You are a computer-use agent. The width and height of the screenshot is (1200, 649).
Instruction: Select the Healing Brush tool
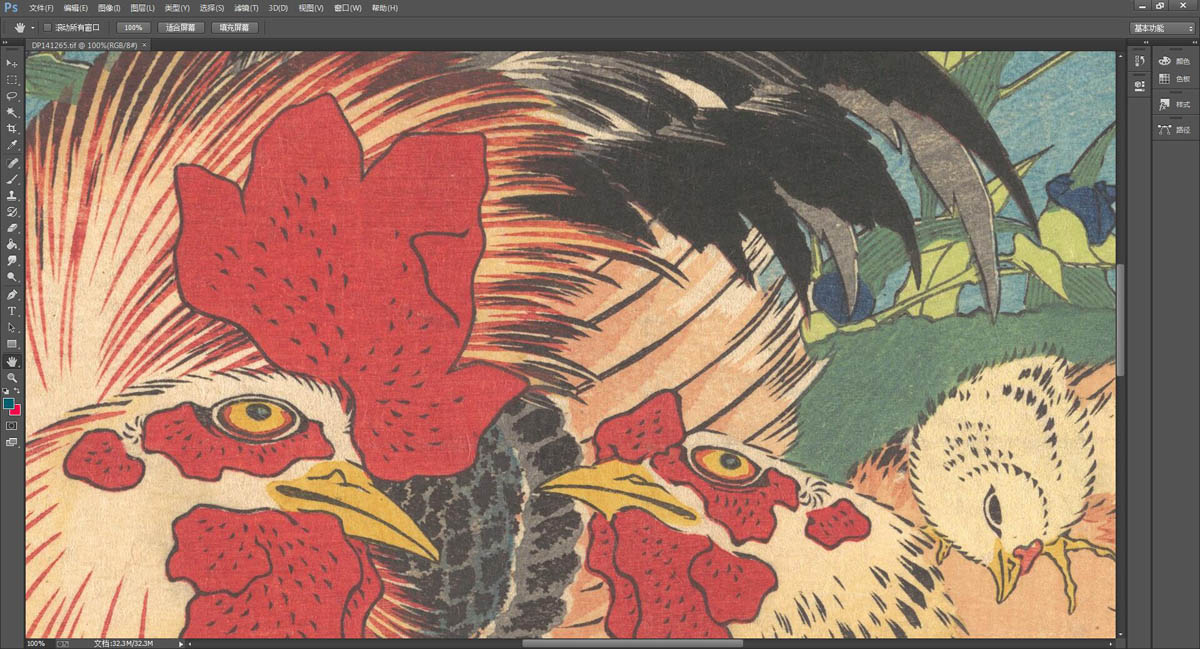click(x=12, y=162)
